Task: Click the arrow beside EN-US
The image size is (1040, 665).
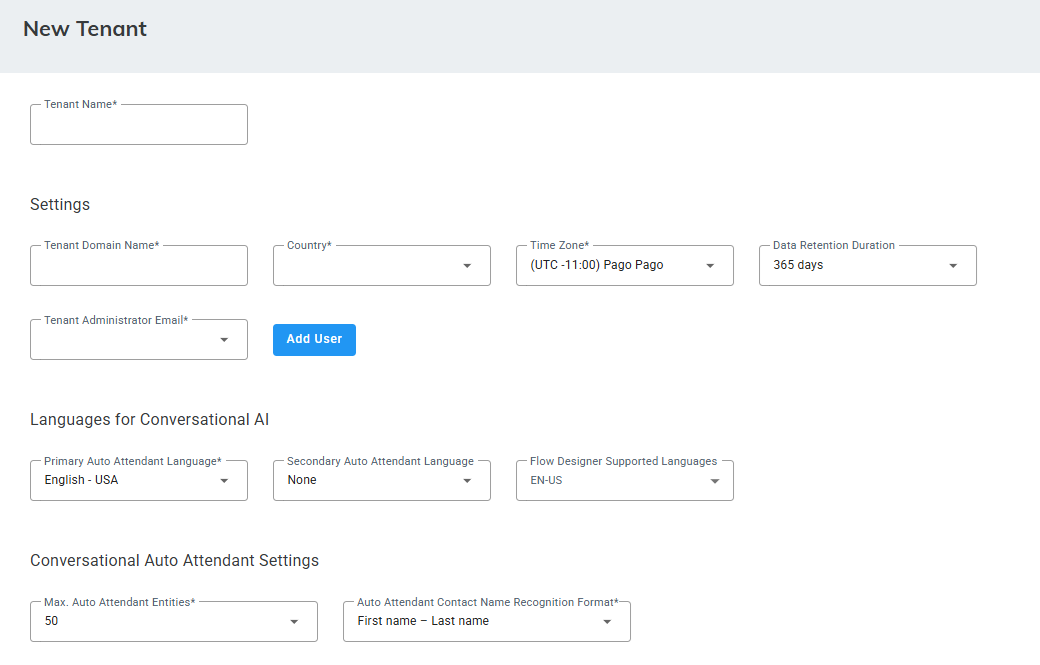Action: click(x=715, y=481)
